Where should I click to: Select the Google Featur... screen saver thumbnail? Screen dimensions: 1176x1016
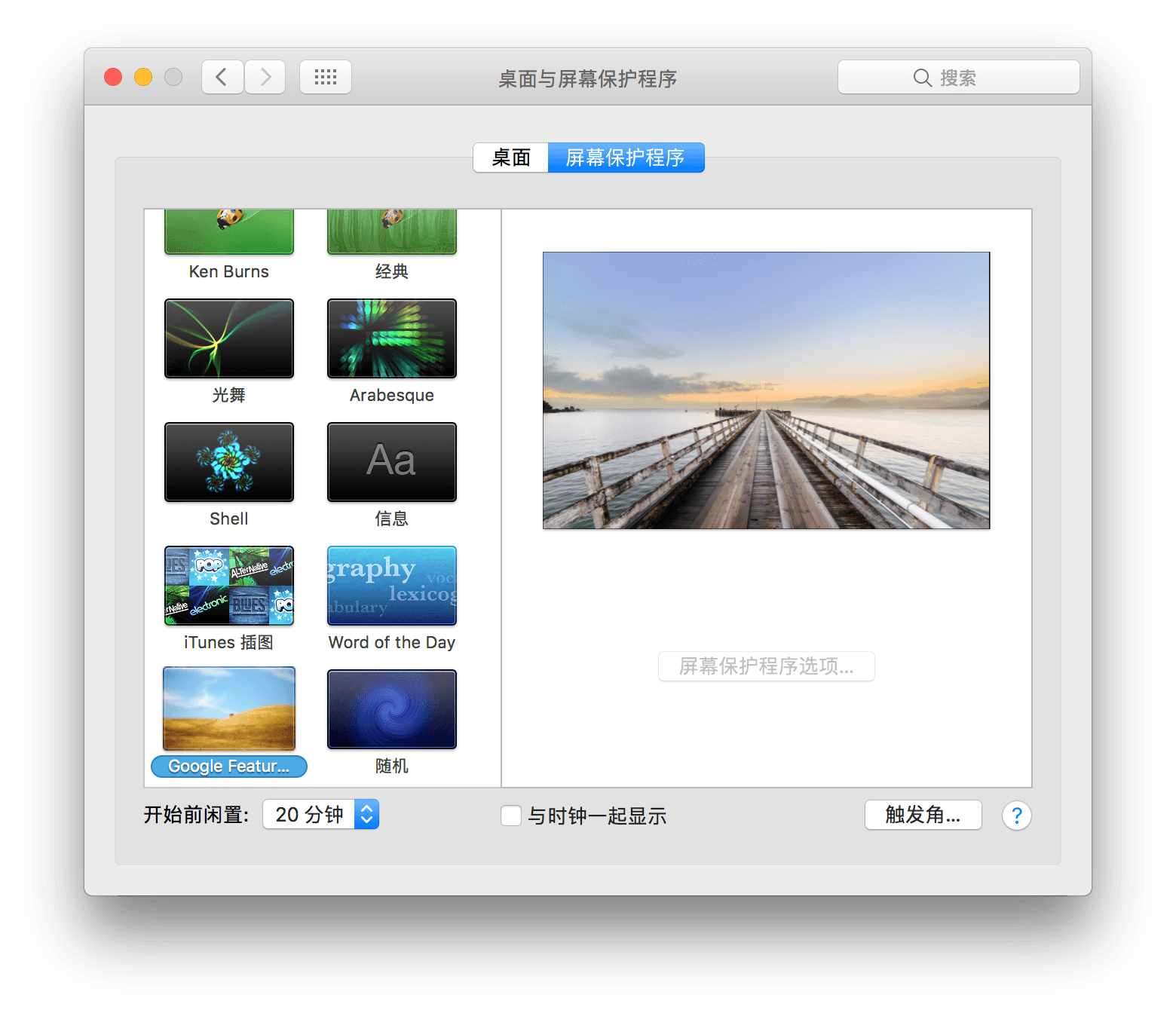(229, 708)
